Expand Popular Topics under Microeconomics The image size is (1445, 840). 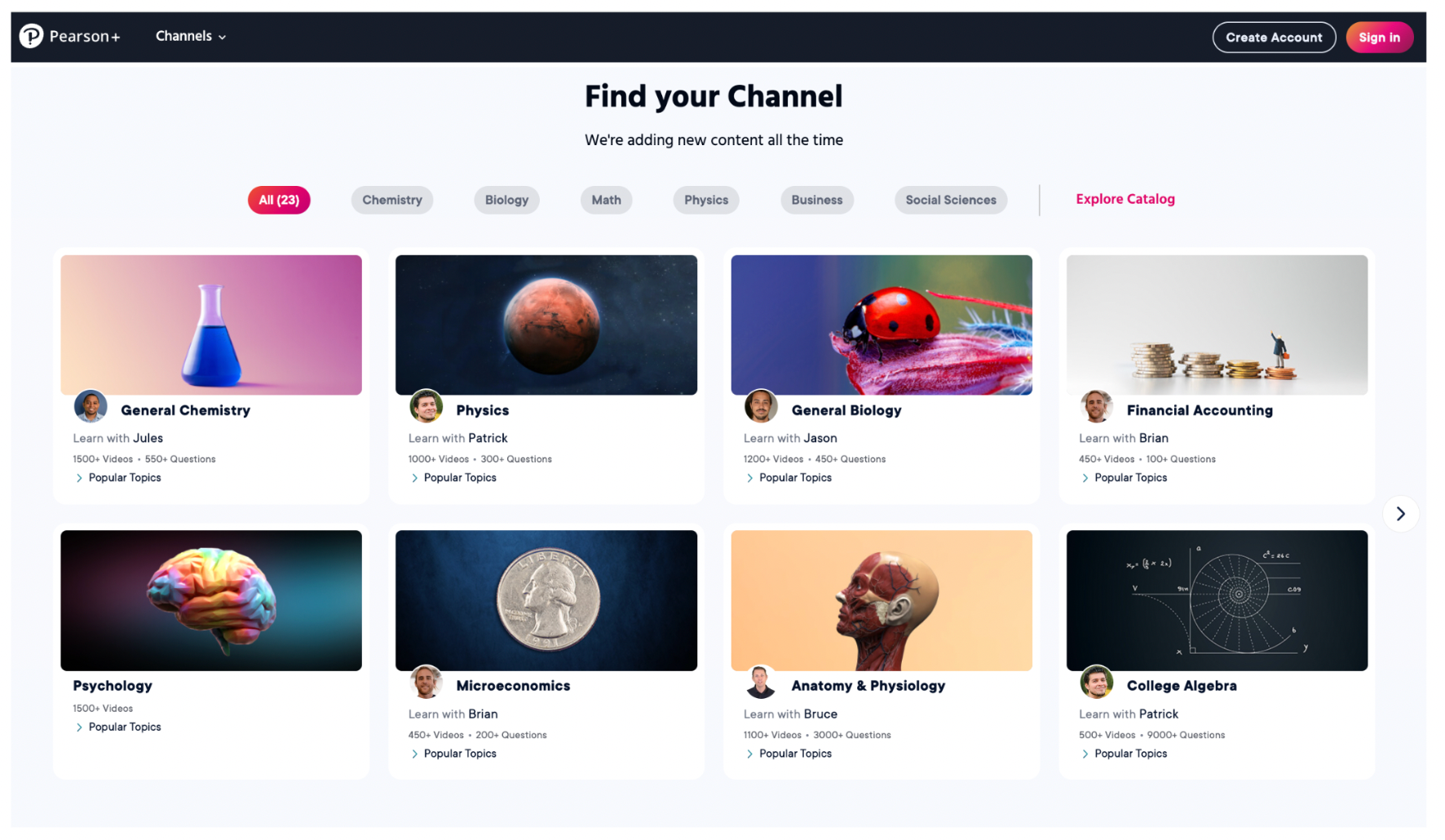[453, 754]
